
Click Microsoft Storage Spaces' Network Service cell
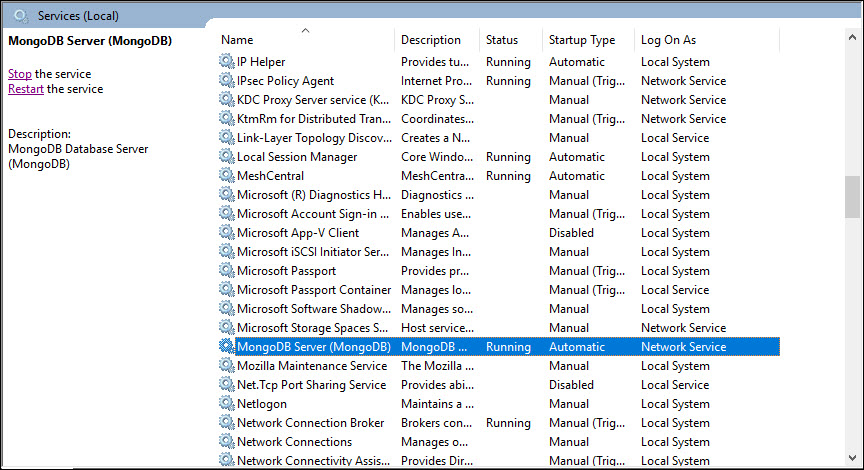[x=683, y=328]
